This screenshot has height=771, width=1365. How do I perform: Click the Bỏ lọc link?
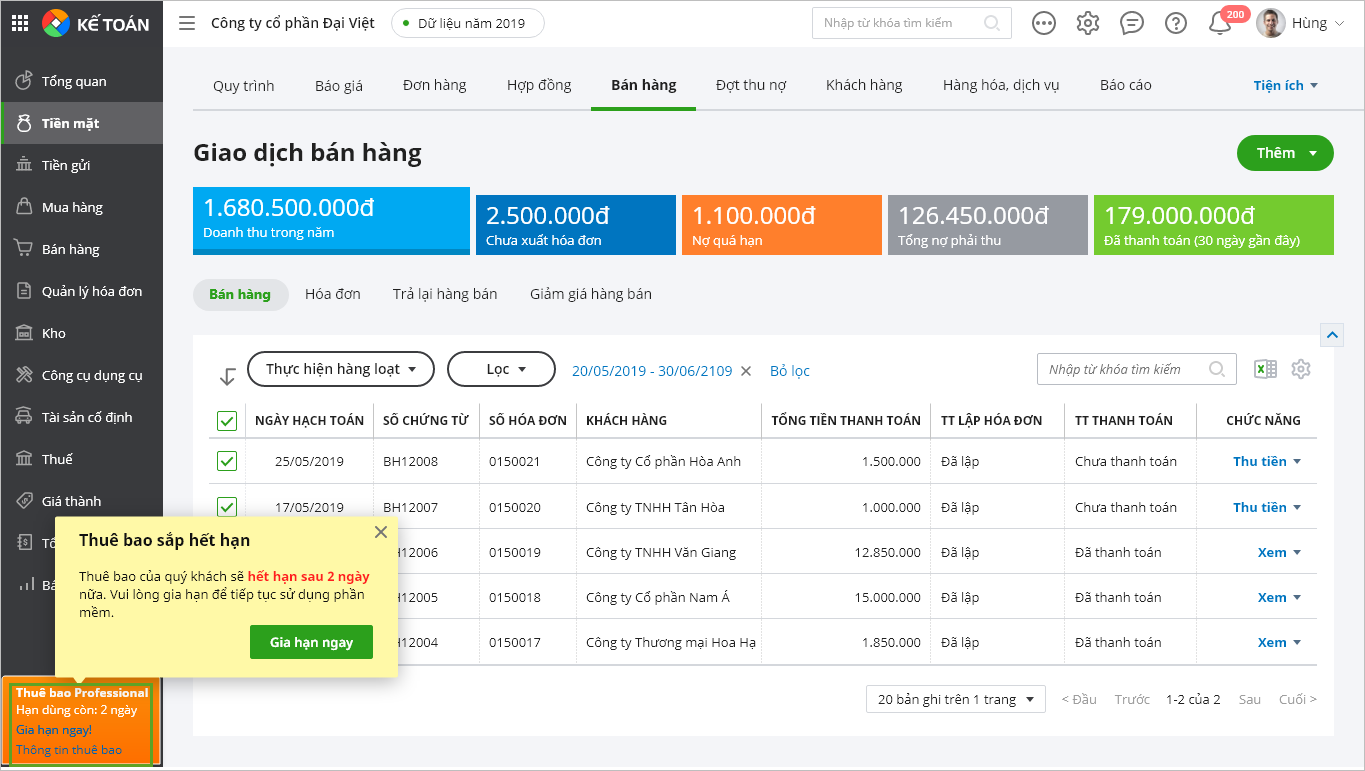point(789,371)
